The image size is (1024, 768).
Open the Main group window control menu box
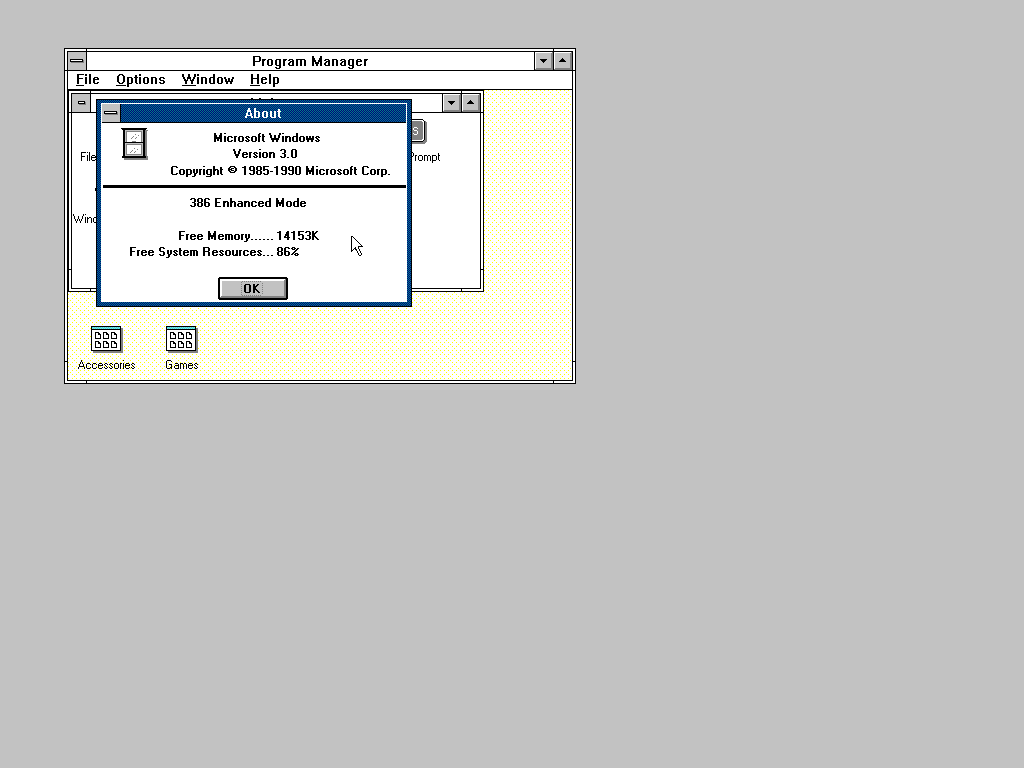(x=81, y=103)
